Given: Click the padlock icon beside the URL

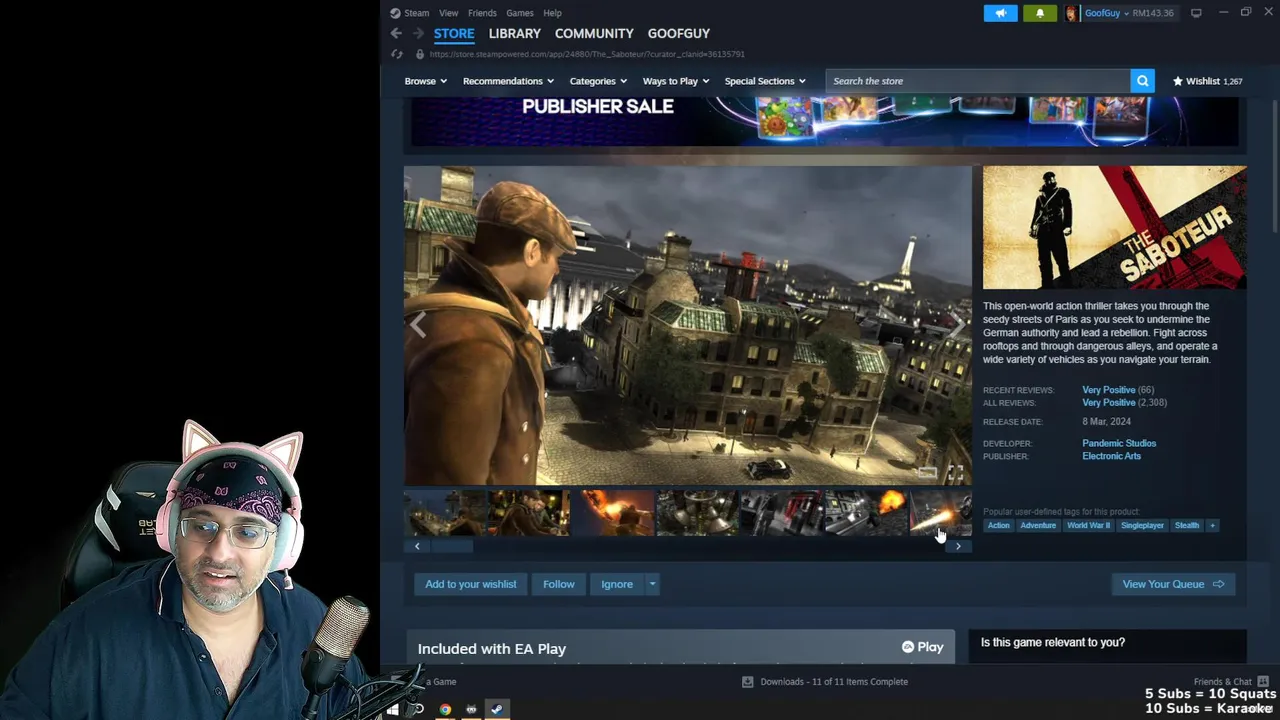Looking at the screenshot, I should [x=420, y=54].
